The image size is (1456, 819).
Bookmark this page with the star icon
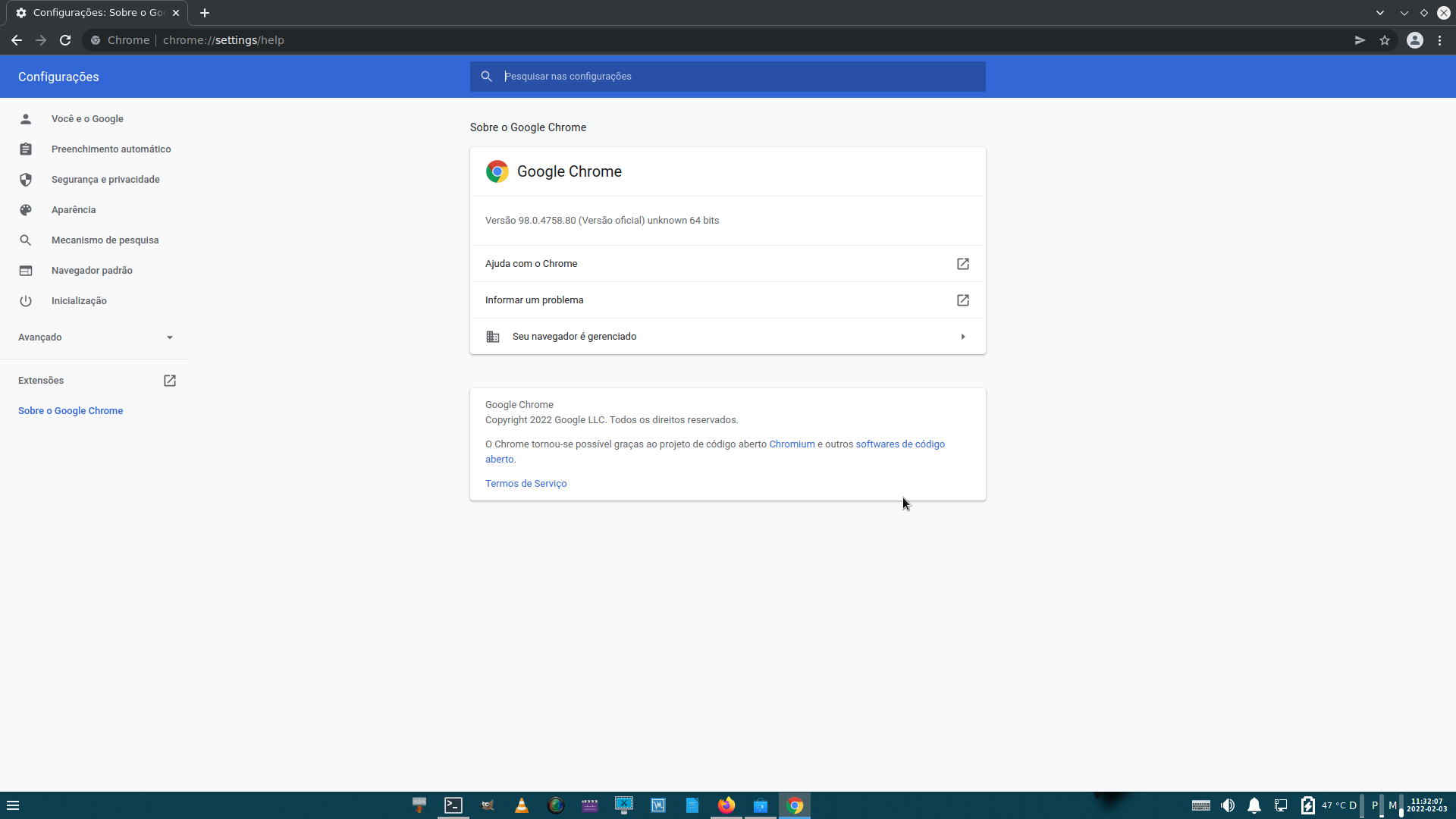pyautogui.click(x=1385, y=40)
